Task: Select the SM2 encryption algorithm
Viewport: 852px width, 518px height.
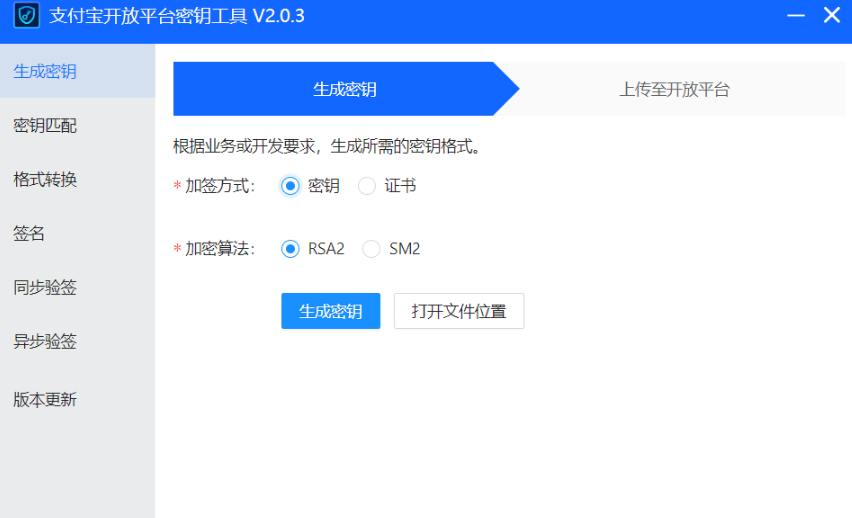Action: pos(371,249)
